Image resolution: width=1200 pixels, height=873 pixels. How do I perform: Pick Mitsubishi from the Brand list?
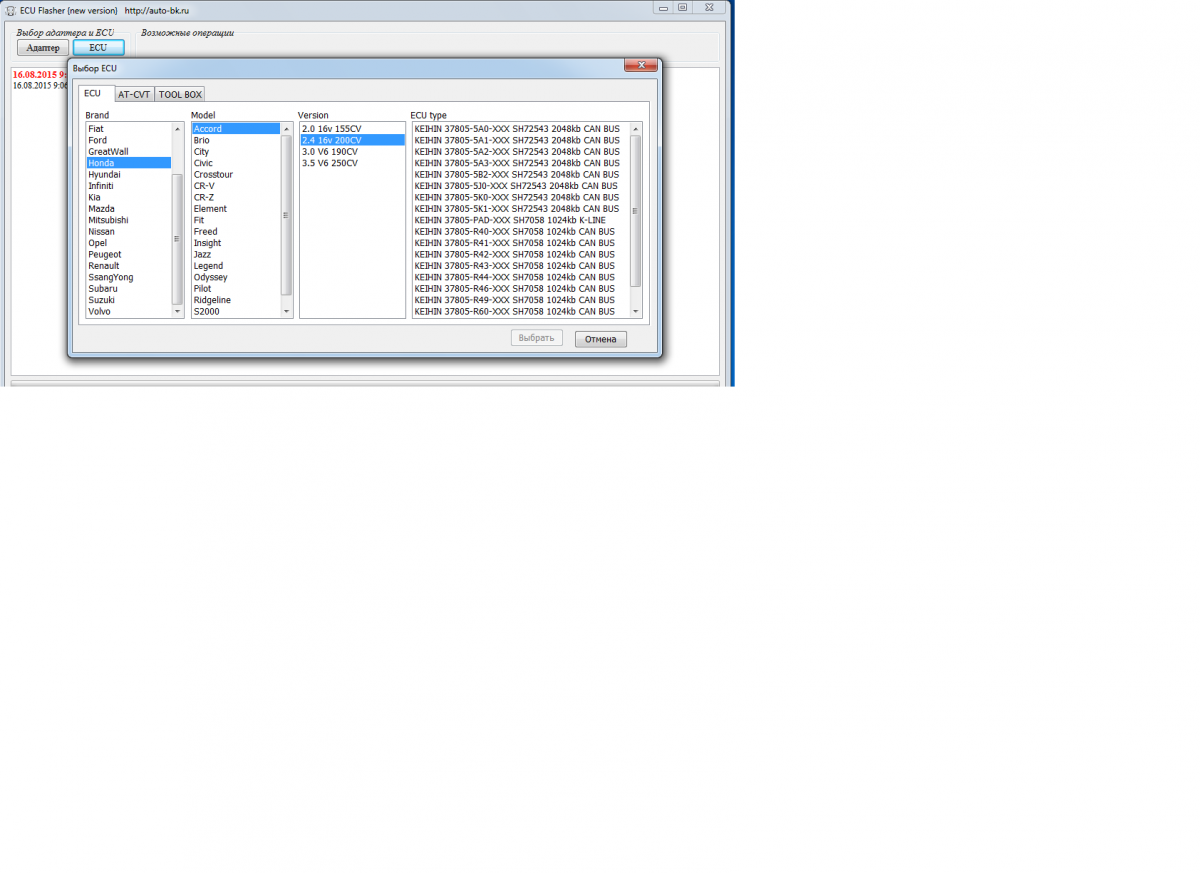click(x=128, y=220)
